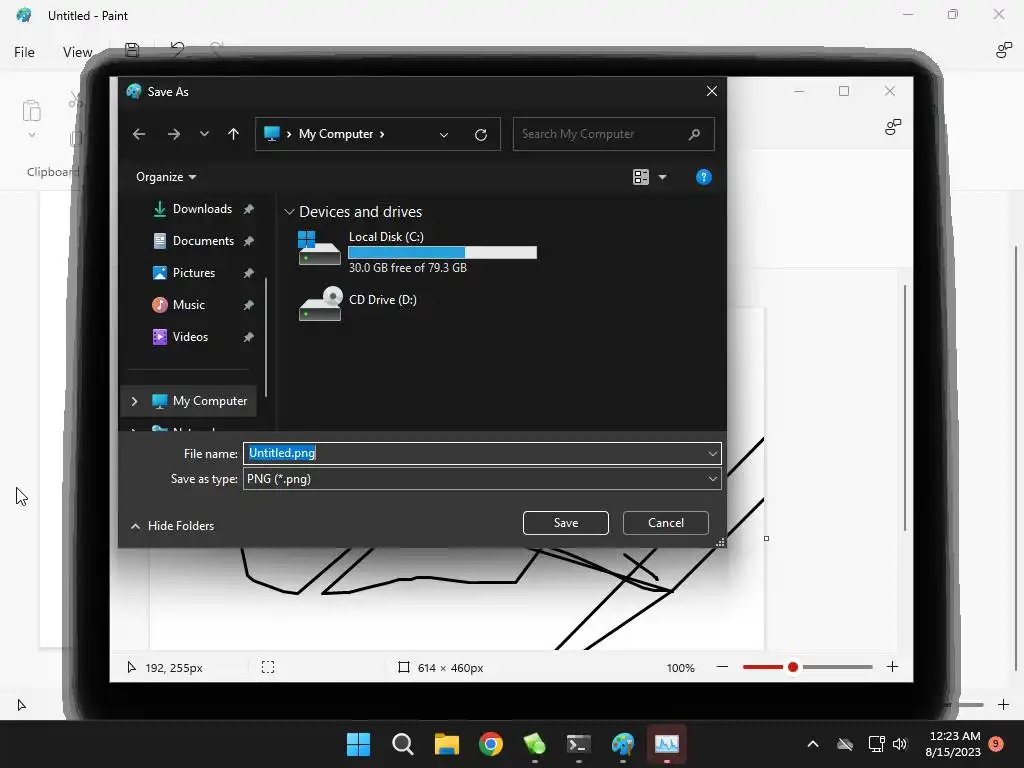The image size is (1024, 768).
Task: Click the pin icon beside Downloads
Action: coord(248,209)
